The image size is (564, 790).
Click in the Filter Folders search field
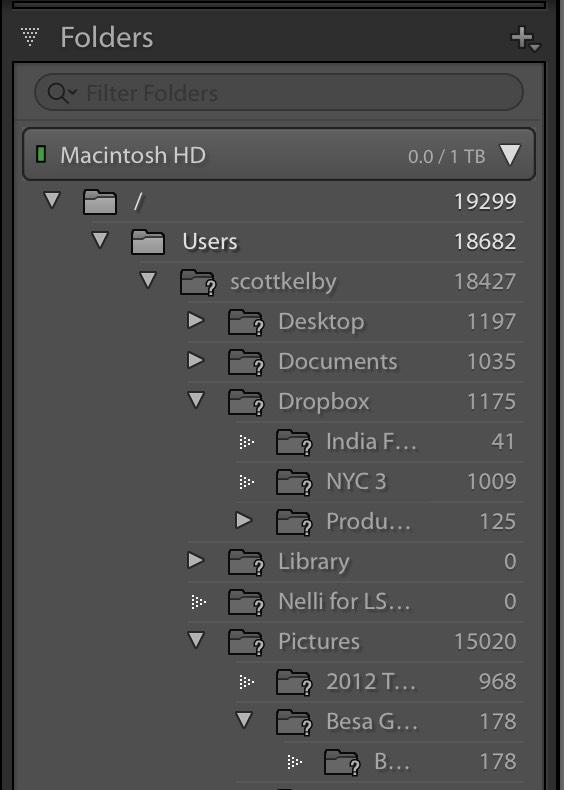pos(279,93)
